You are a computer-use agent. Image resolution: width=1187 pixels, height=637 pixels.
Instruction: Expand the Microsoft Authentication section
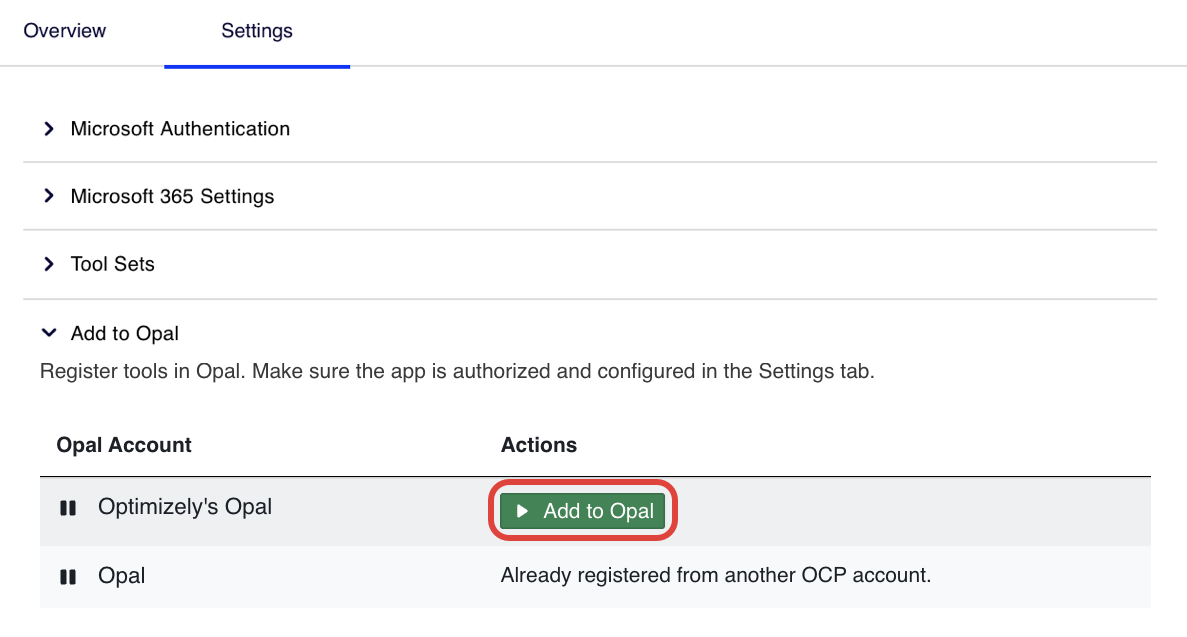click(180, 129)
